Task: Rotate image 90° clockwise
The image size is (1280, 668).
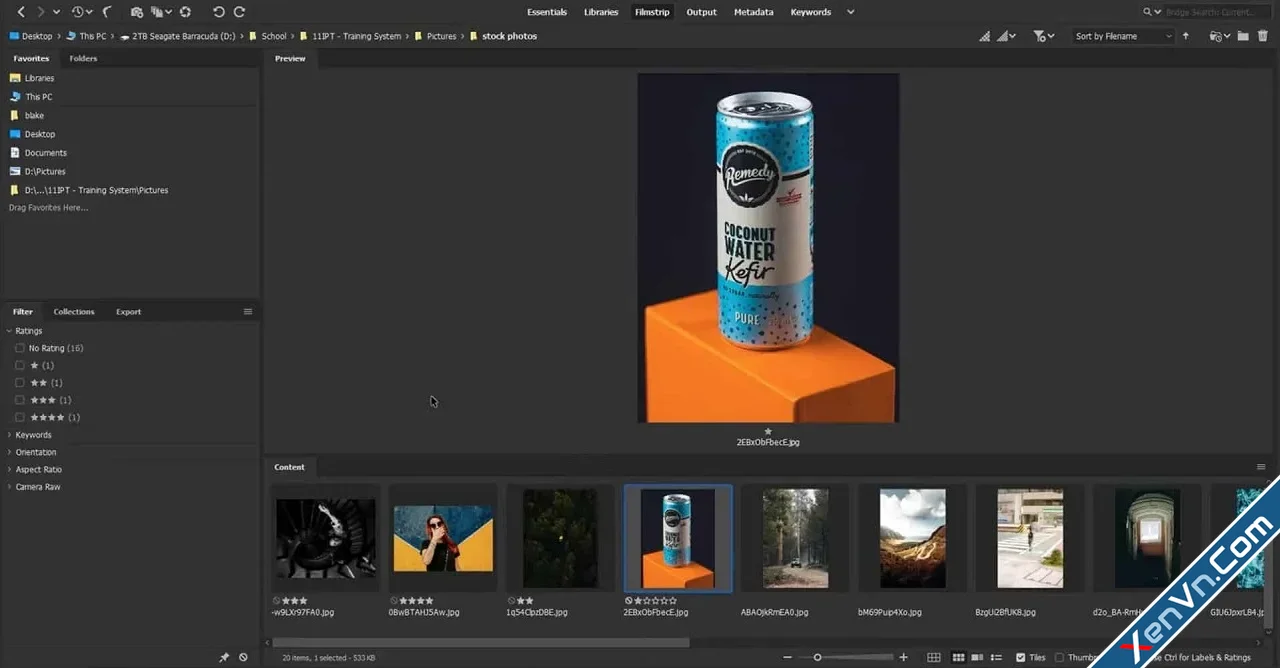Action: tap(239, 12)
